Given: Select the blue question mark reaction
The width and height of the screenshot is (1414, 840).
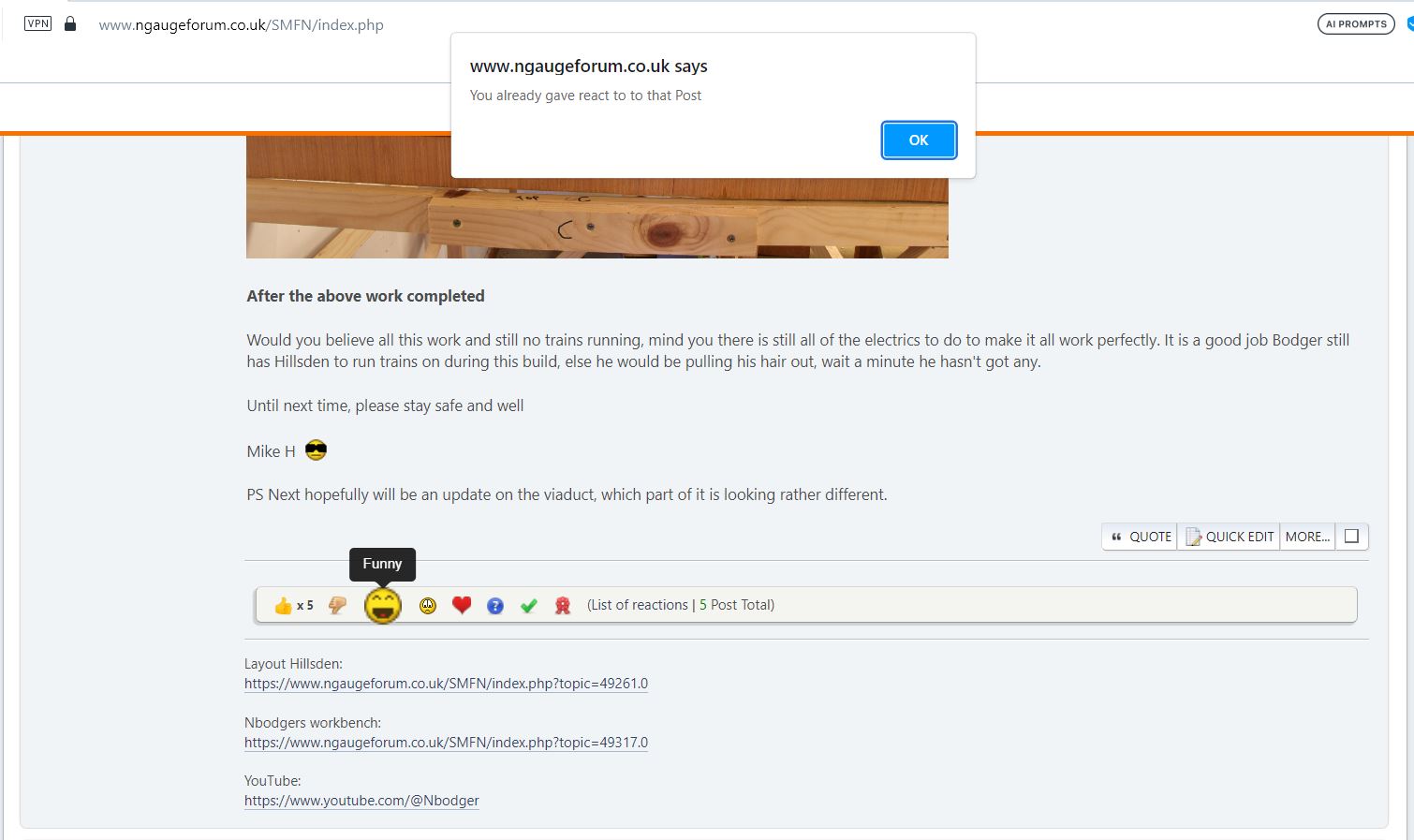Looking at the screenshot, I should coord(495,606).
